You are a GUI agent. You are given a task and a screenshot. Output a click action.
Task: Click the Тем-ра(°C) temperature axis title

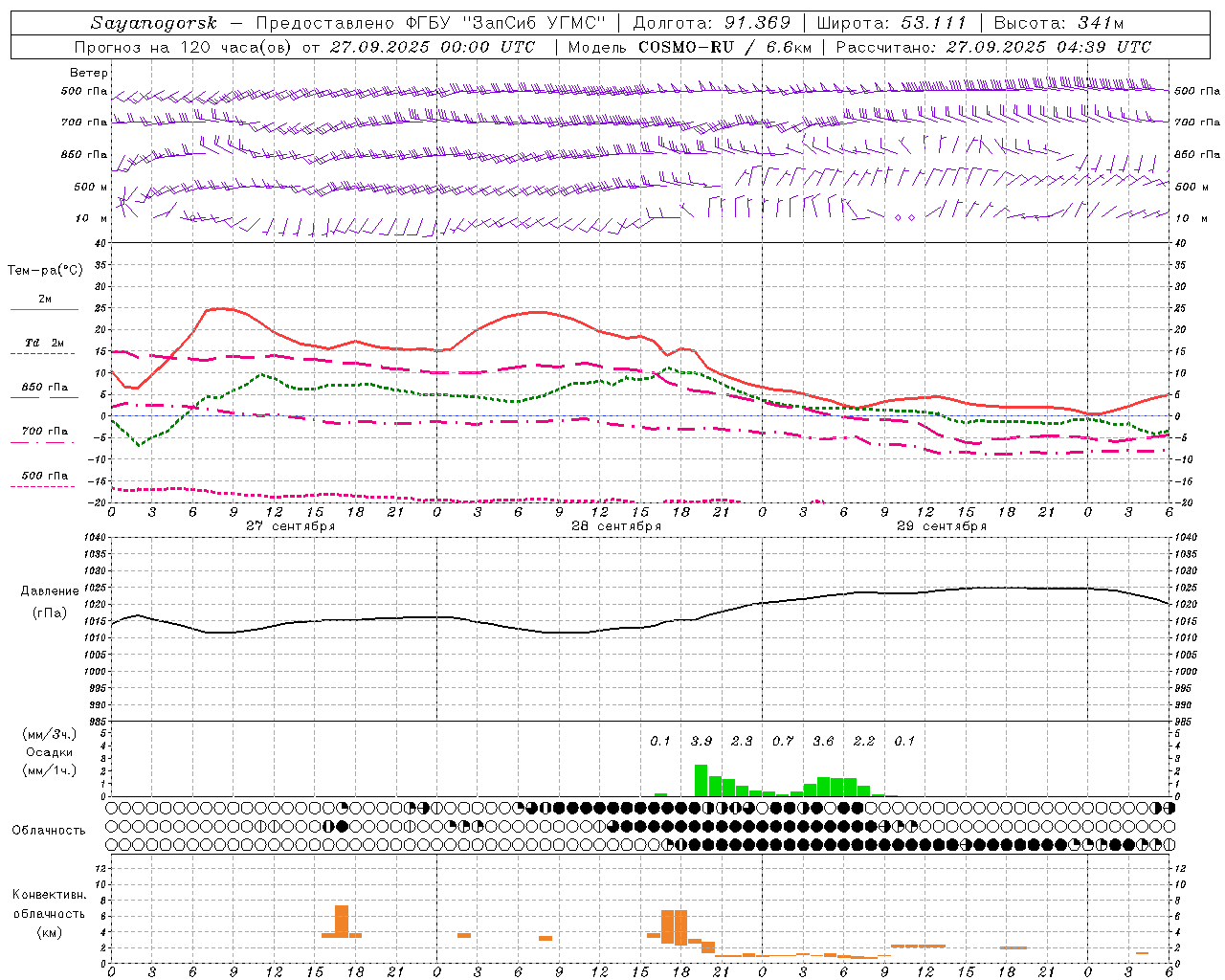coord(45,270)
